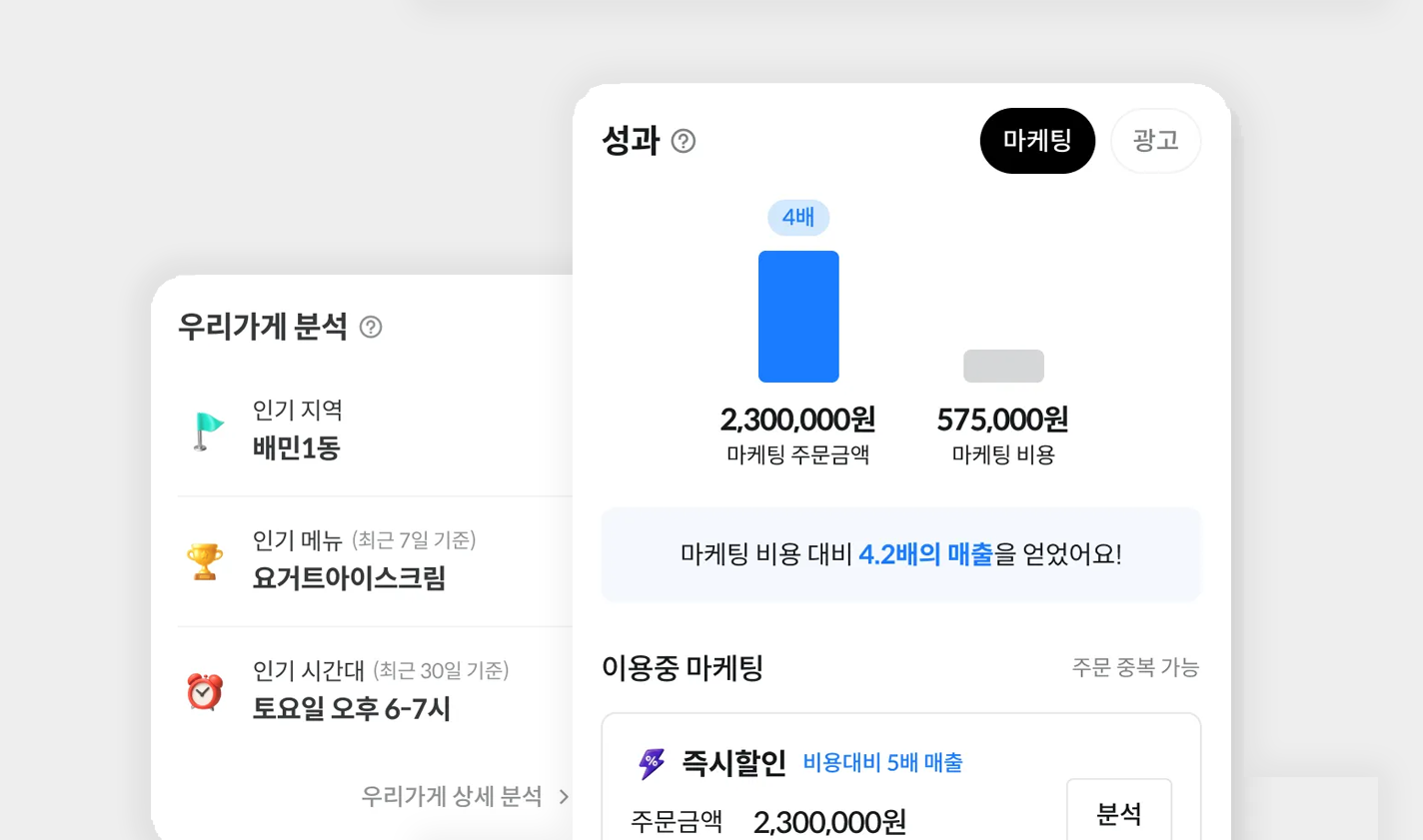Click the trophy 인기 메뉴 icon
The image size is (1423, 840).
click(205, 561)
